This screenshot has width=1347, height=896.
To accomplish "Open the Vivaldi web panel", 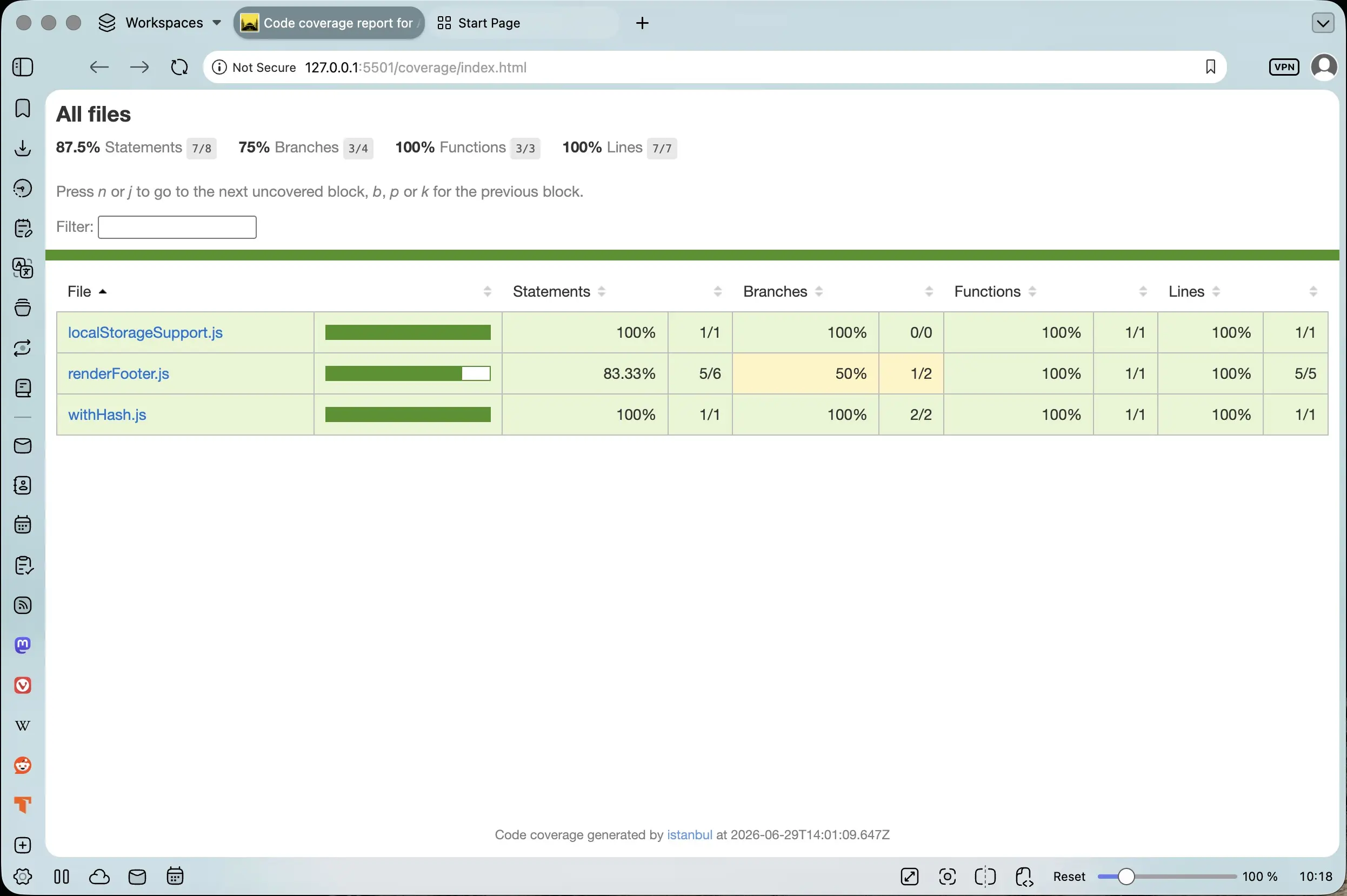I will pyautogui.click(x=23, y=685).
